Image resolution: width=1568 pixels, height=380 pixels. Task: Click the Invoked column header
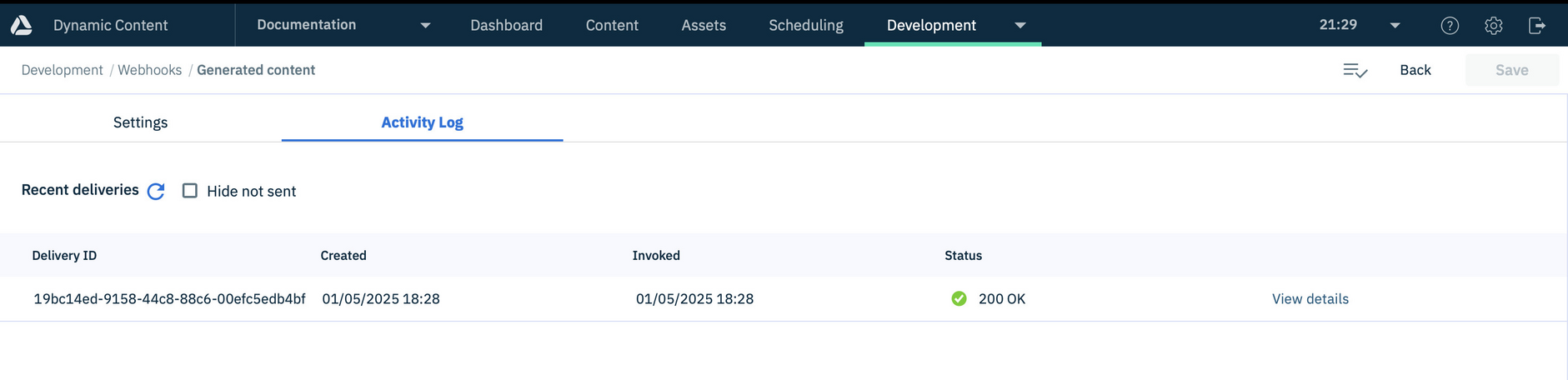coord(656,256)
